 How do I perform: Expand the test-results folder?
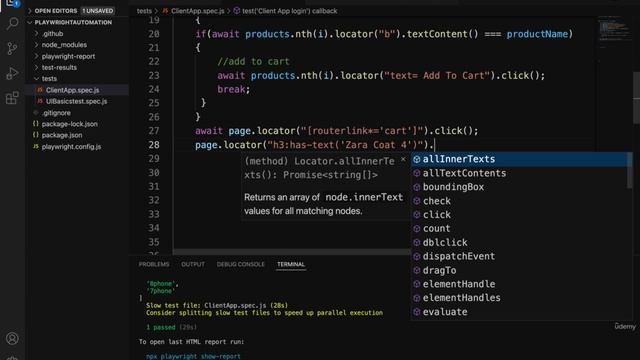(x=59, y=67)
